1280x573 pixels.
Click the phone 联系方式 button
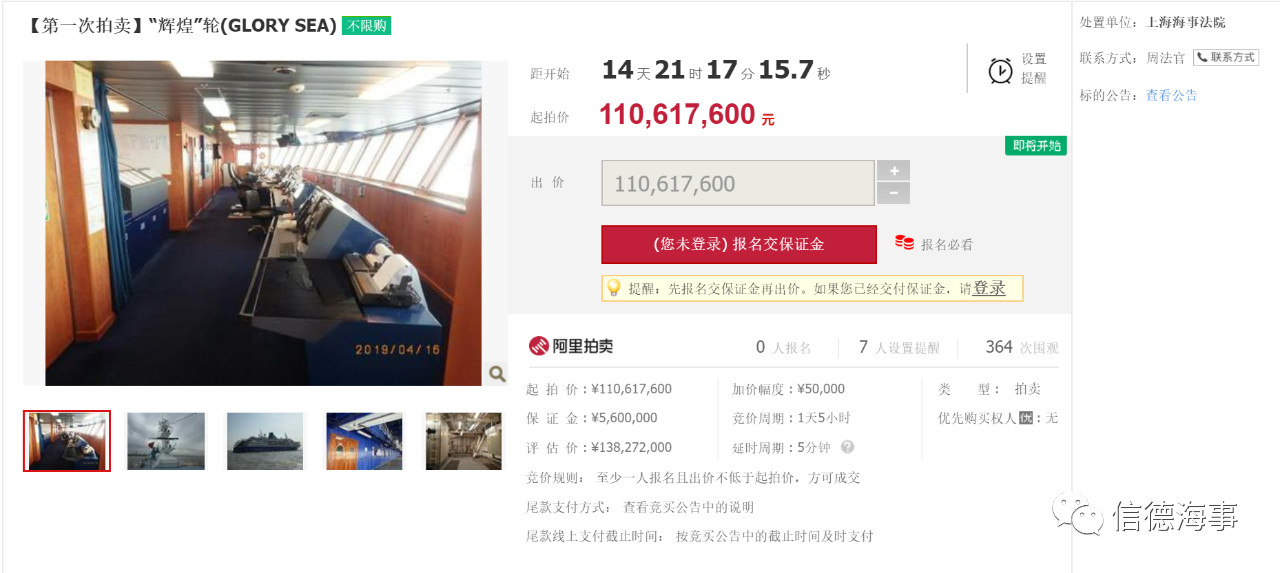pos(1225,58)
